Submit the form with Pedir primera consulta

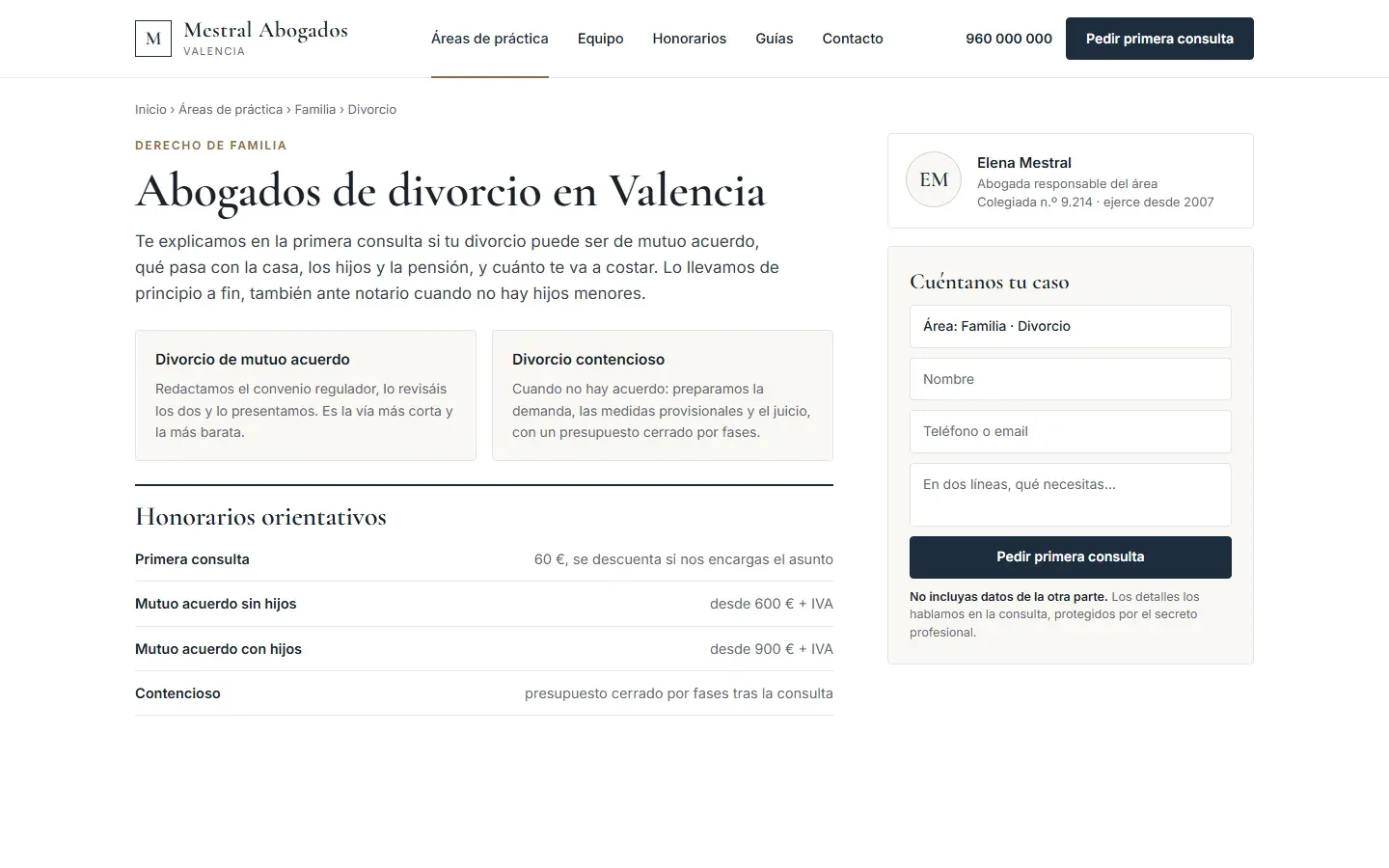(x=1071, y=557)
